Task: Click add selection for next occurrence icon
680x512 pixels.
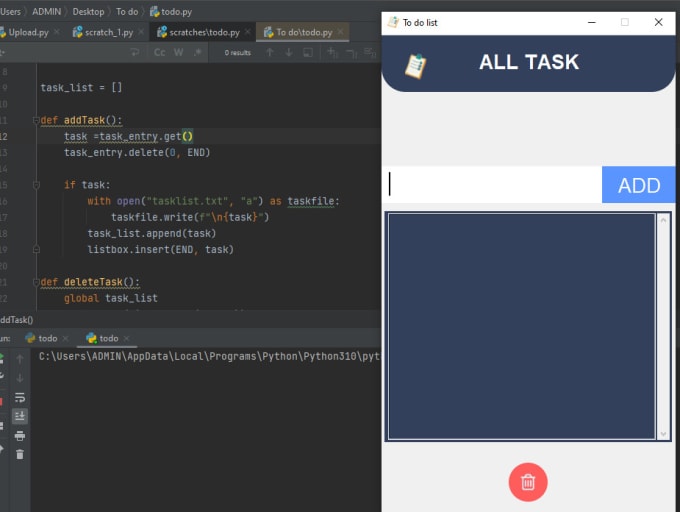Action: [x=332, y=52]
